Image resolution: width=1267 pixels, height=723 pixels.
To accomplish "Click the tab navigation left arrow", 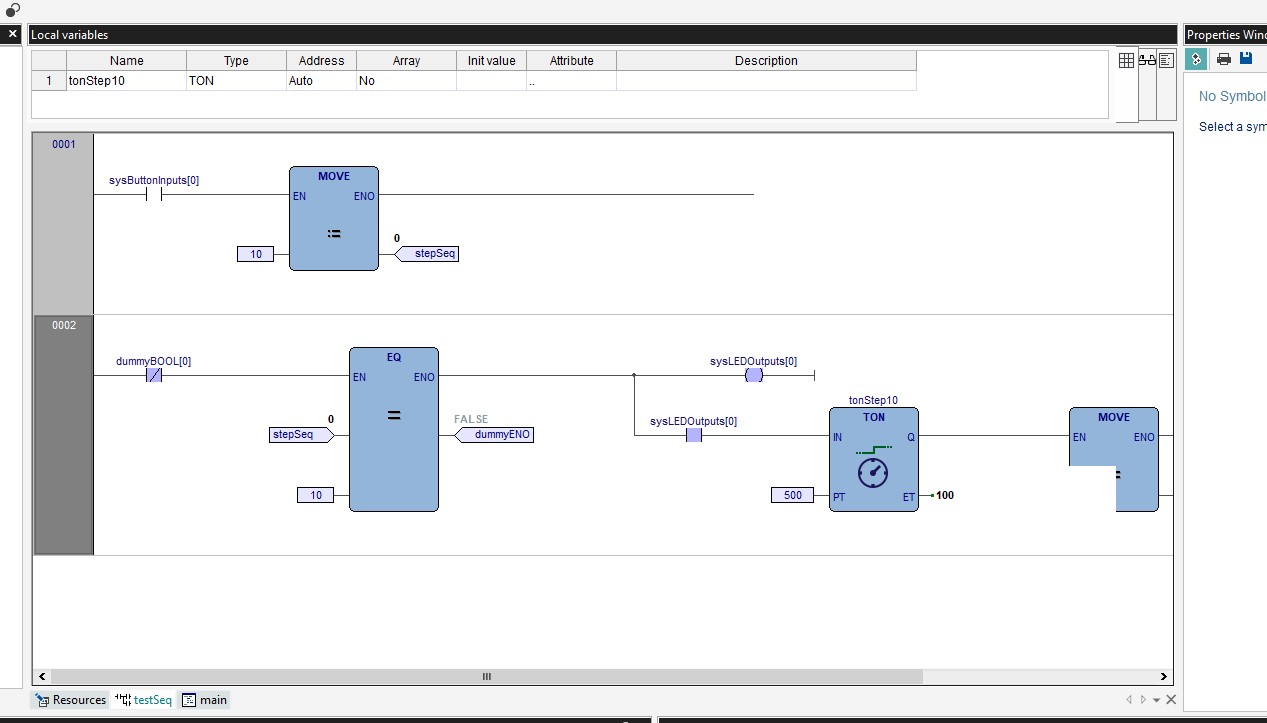I will pos(1128,699).
